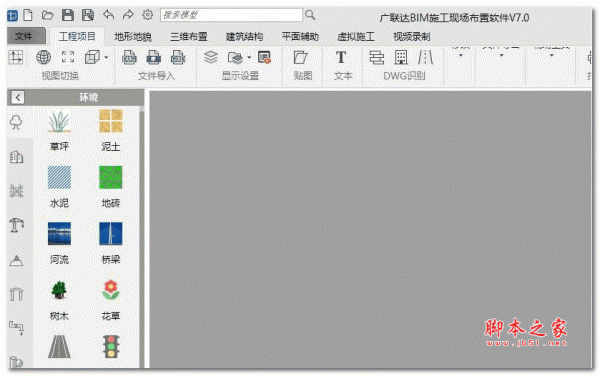Viewport: 600px width, 376px height.
Task: Select the pipeline category sidebar icon
Action: (16, 327)
